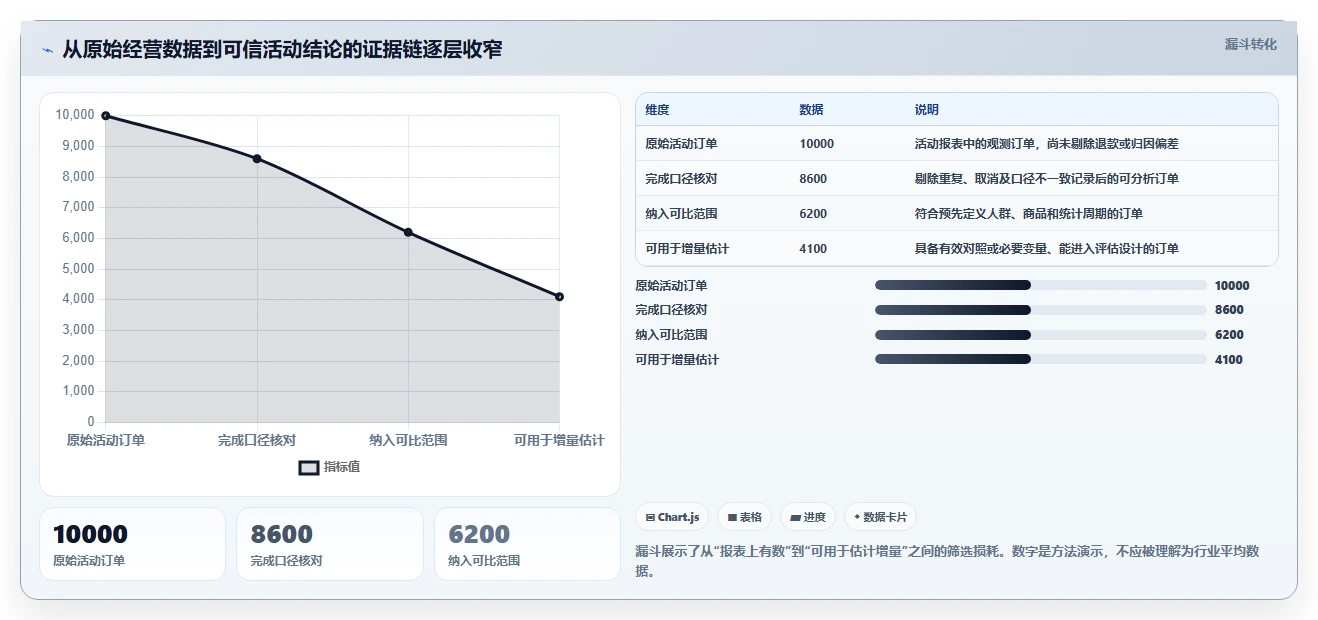1318x620 pixels.
Task: Click the table value 6200
Action: [x=813, y=214]
